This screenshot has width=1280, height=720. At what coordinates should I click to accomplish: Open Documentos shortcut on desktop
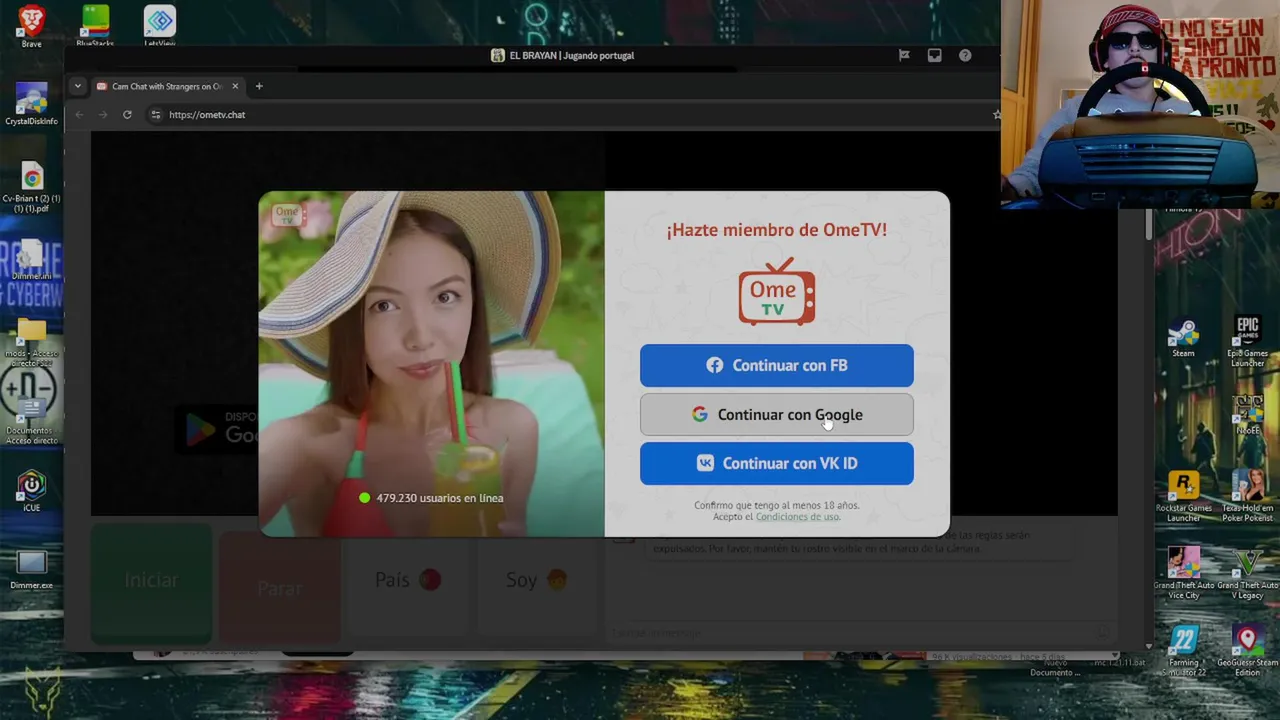pos(31,420)
